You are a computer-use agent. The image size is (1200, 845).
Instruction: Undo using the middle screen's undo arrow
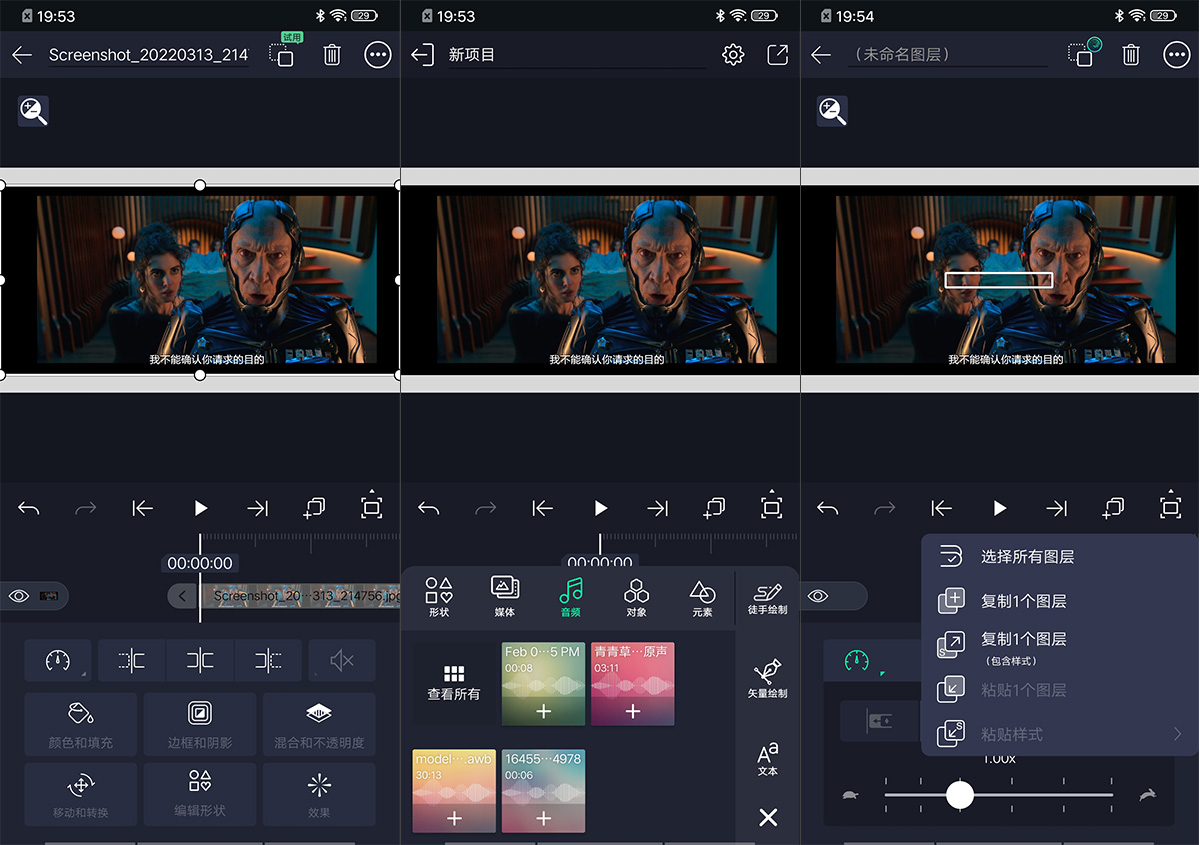point(429,509)
